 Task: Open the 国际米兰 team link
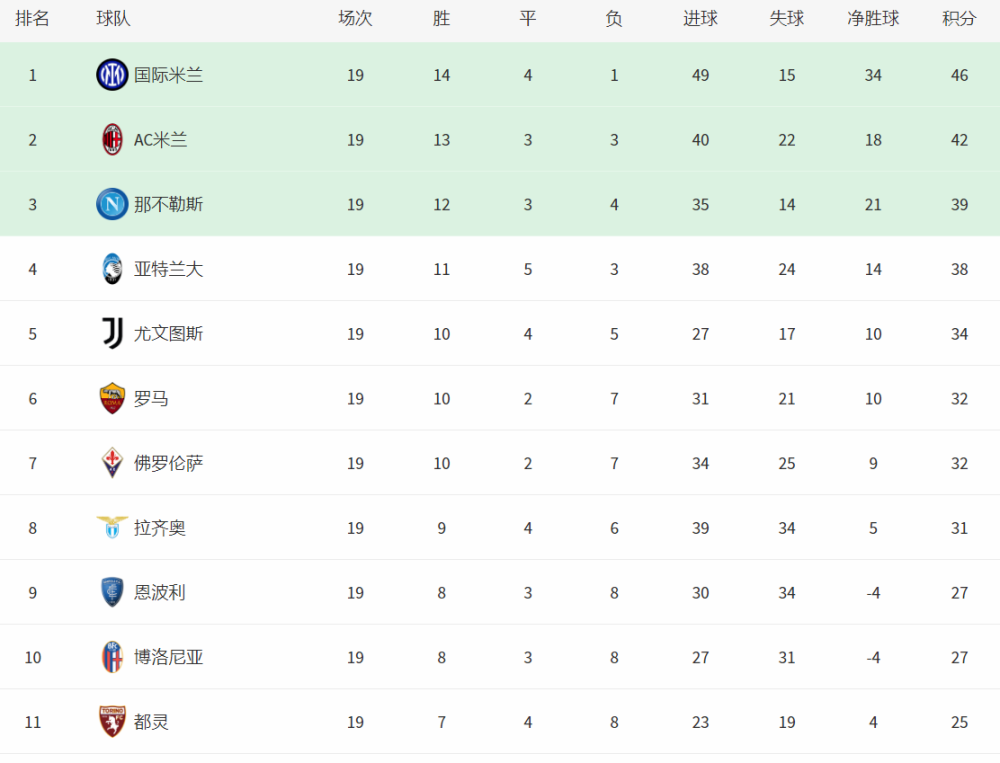pyautogui.click(x=168, y=75)
